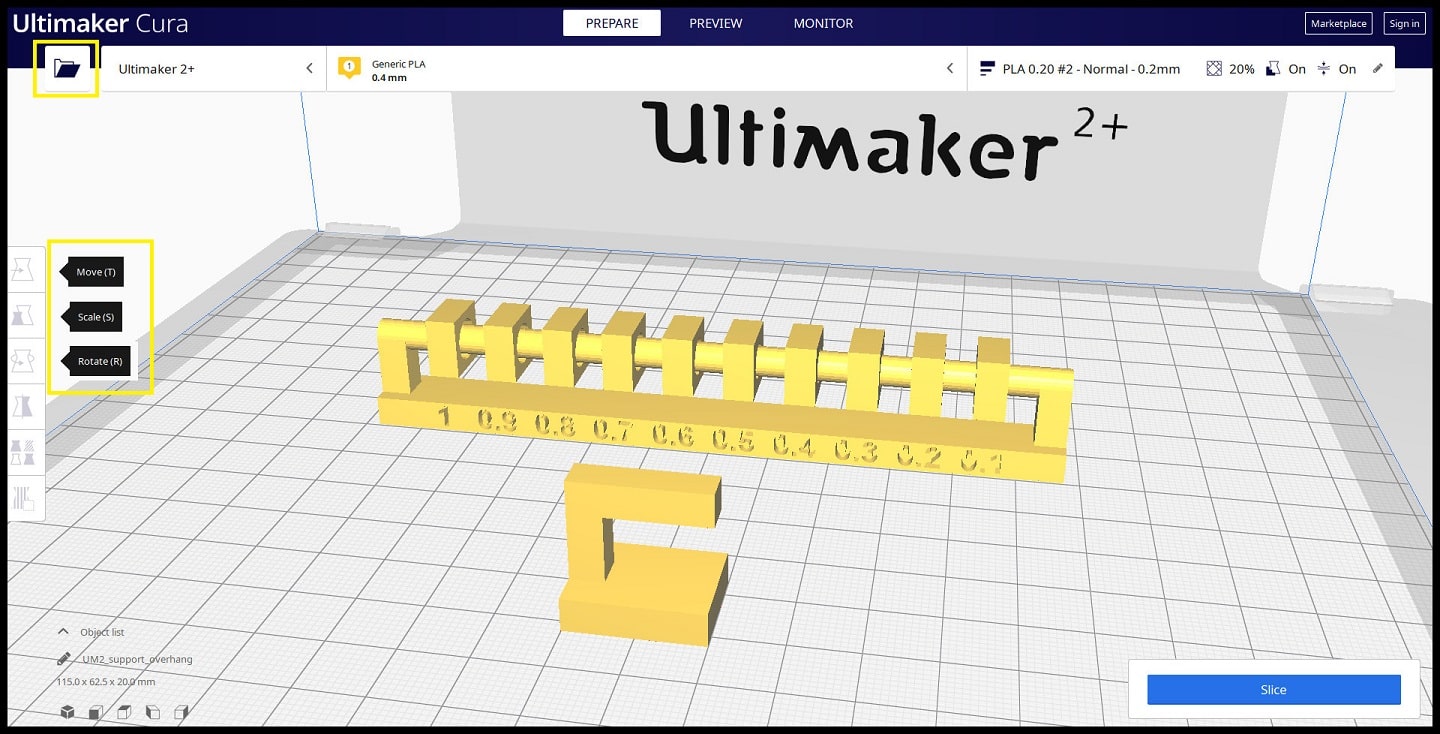Open the Per Model Settings tool

23,452
